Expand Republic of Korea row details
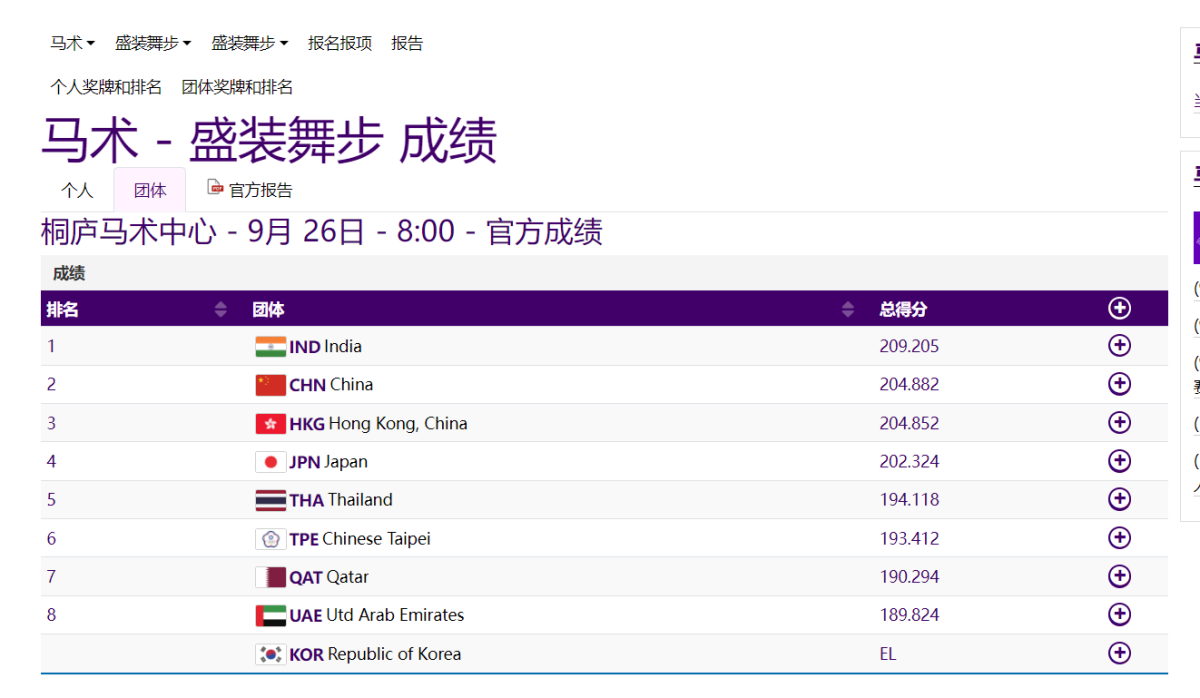1200x698 pixels. point(1119,653)
